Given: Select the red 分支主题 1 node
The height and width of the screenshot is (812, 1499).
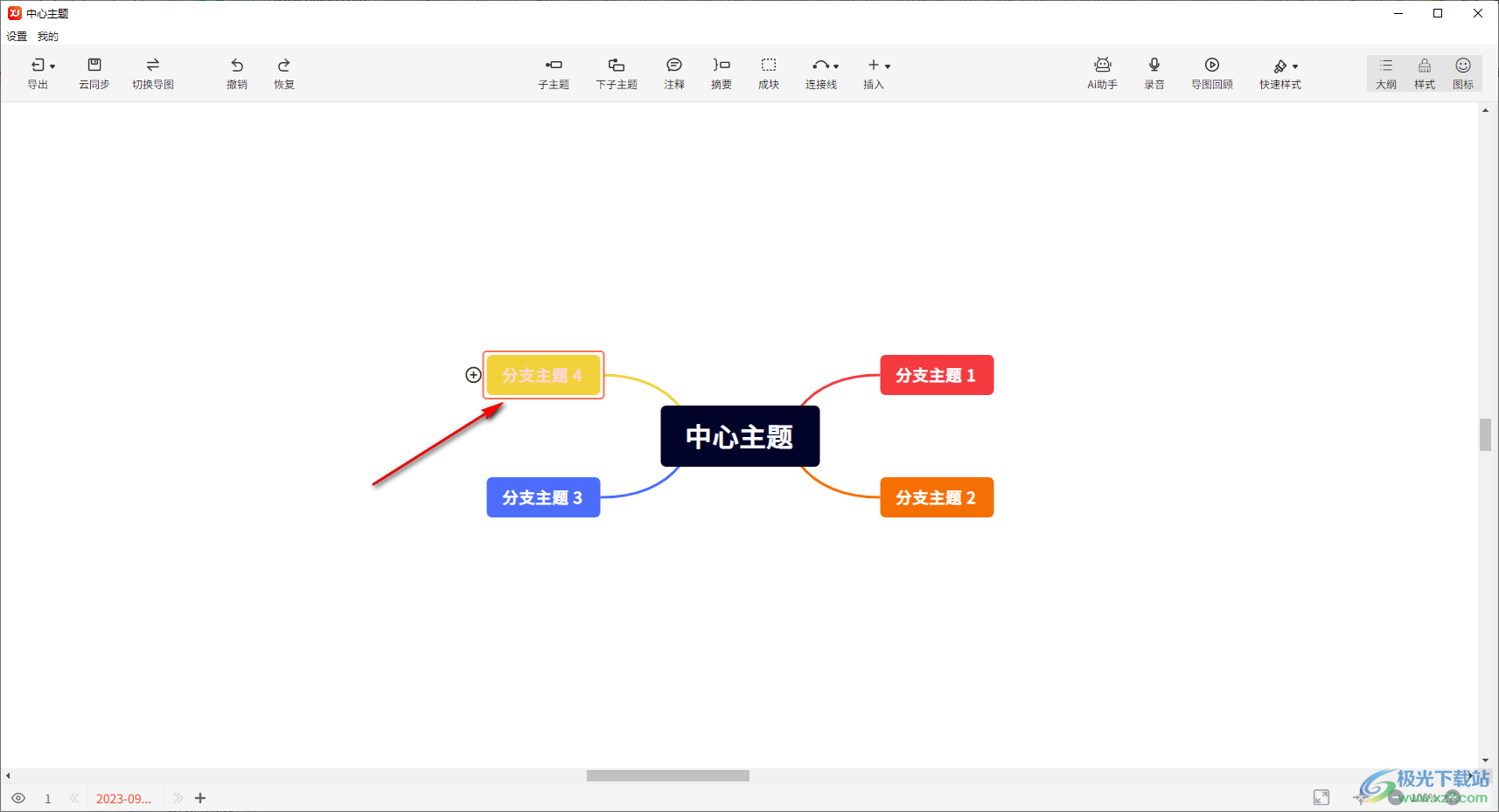Looking at the screenshot, I should coord(937,375).
